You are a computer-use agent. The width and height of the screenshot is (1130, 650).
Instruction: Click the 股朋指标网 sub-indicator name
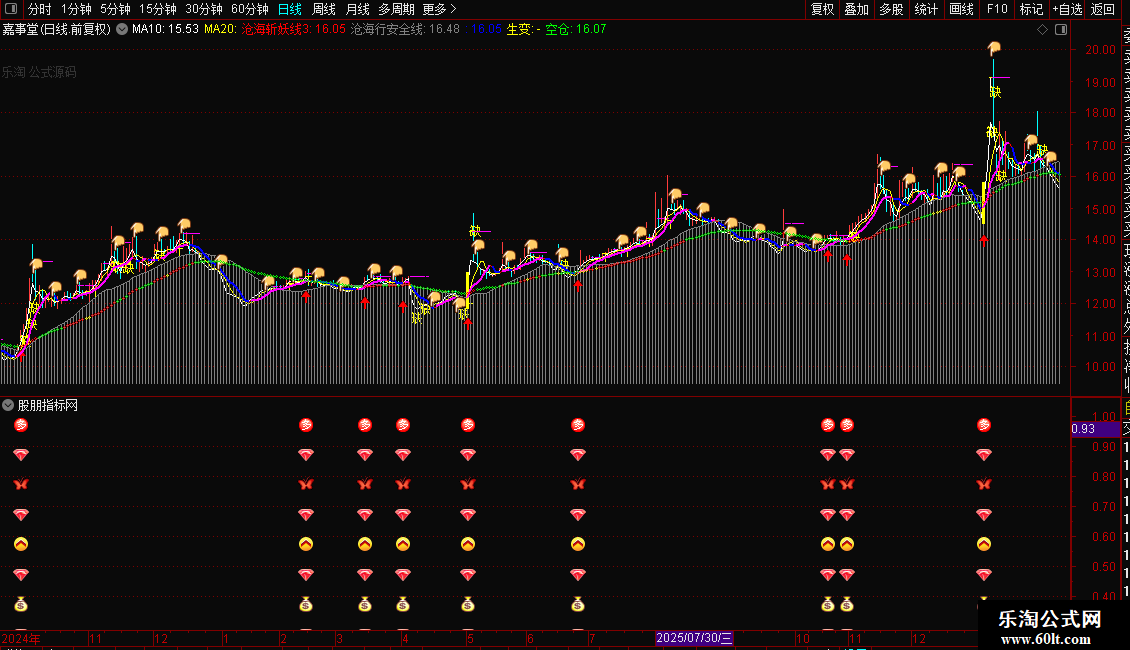coord(48,405)
